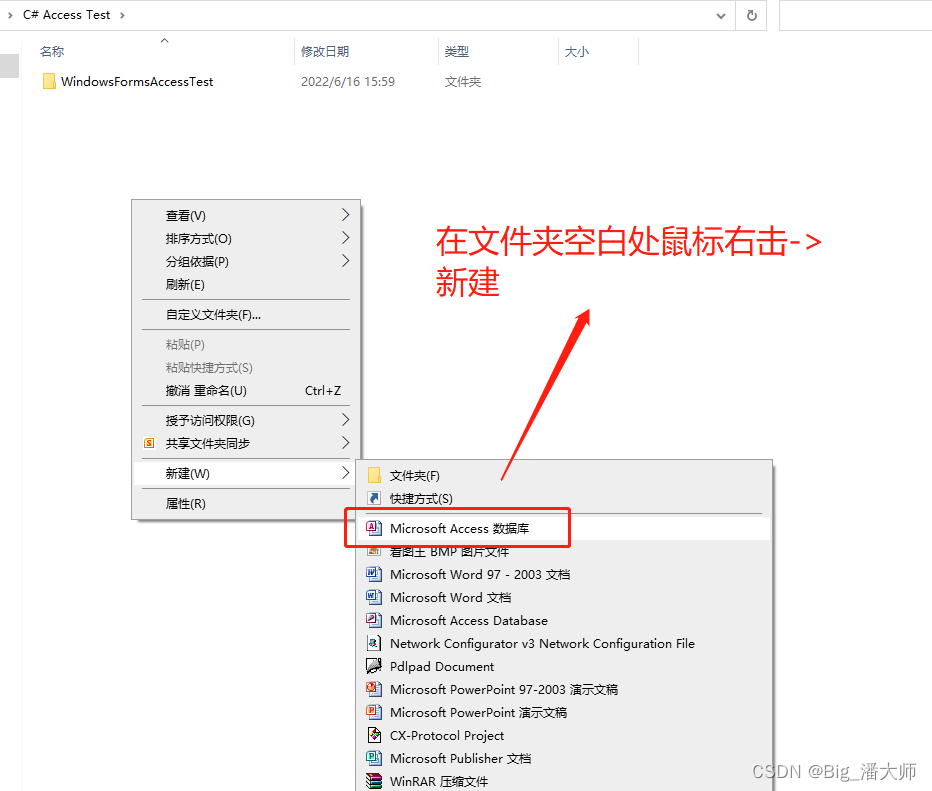Expand the 共享文件夹同步 submenu arrow
Image resolution: width=932 pixels, height=791 pixels.
tap(345, 443)
